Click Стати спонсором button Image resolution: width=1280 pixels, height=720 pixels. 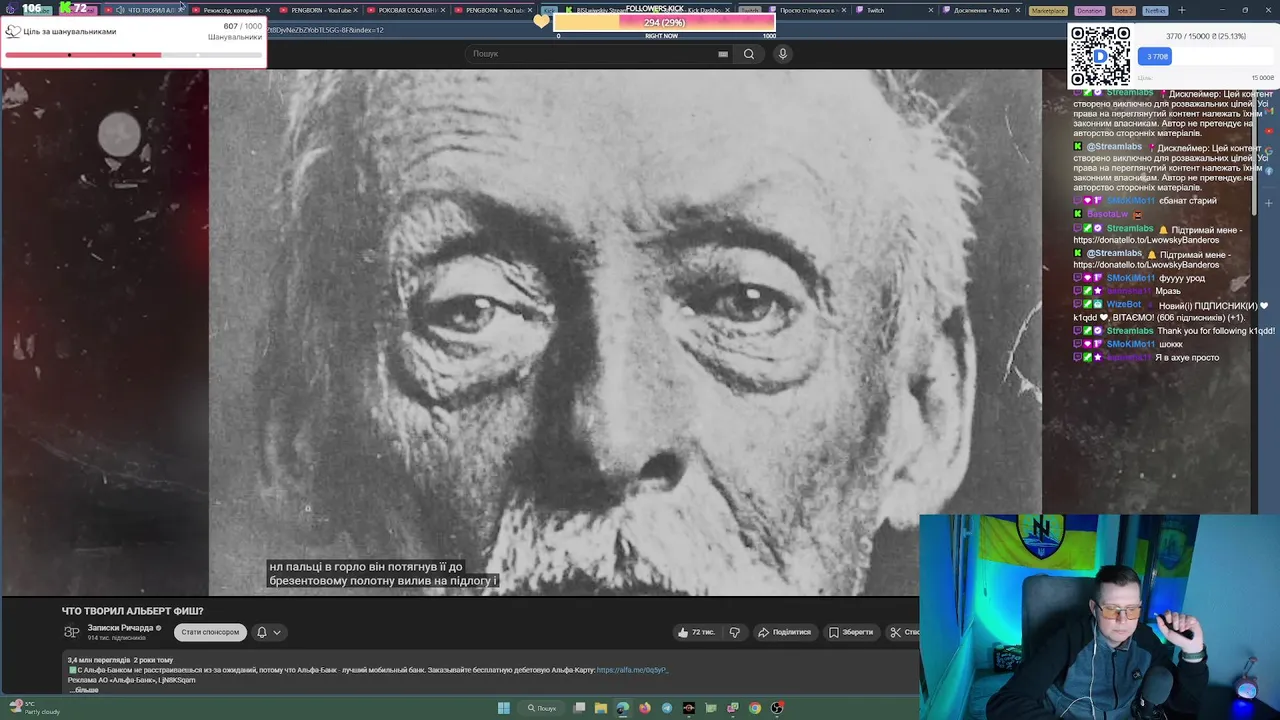210,632
